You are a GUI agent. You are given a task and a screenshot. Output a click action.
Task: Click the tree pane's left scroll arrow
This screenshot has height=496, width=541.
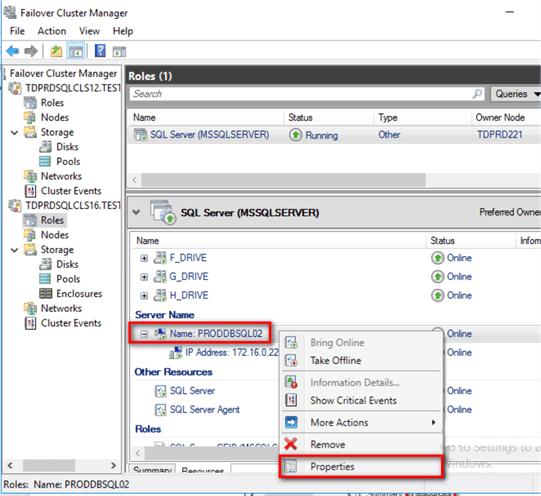click(10, 465)
